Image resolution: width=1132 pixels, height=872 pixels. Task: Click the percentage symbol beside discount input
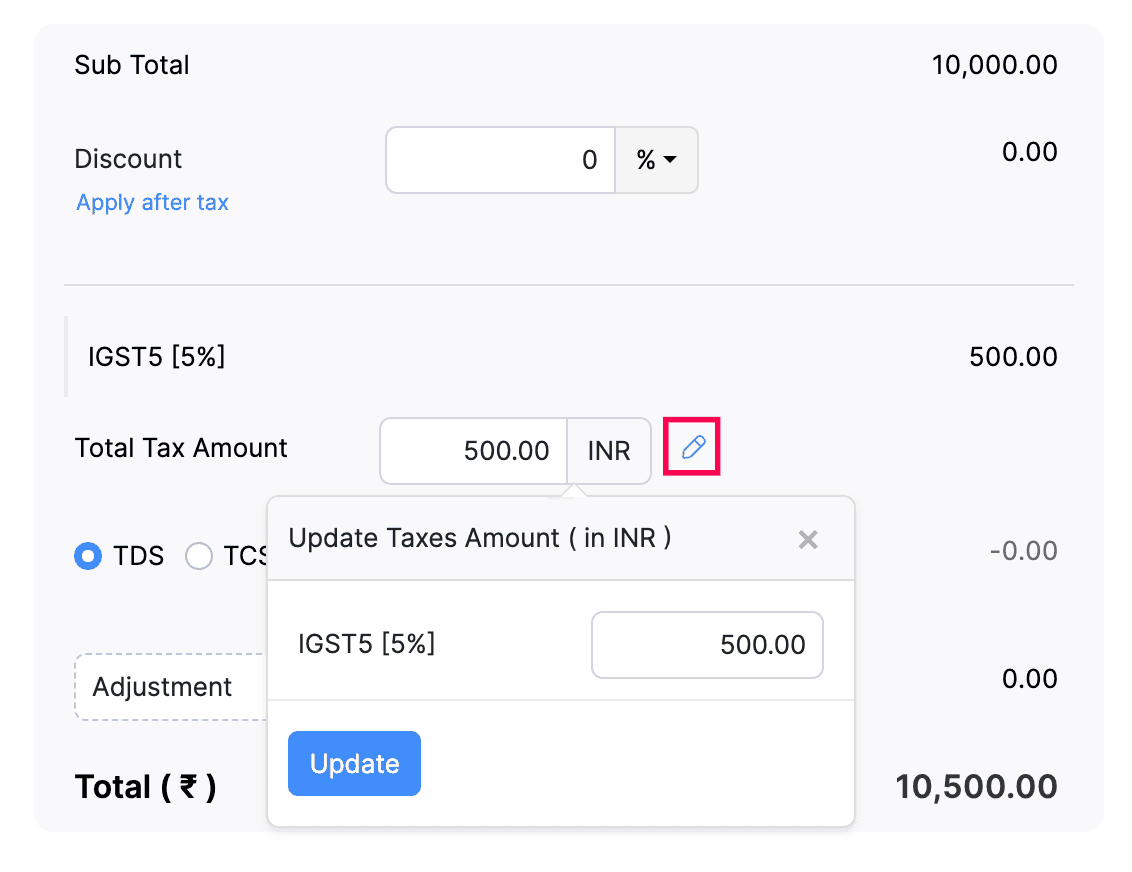[x=645, y=160]
